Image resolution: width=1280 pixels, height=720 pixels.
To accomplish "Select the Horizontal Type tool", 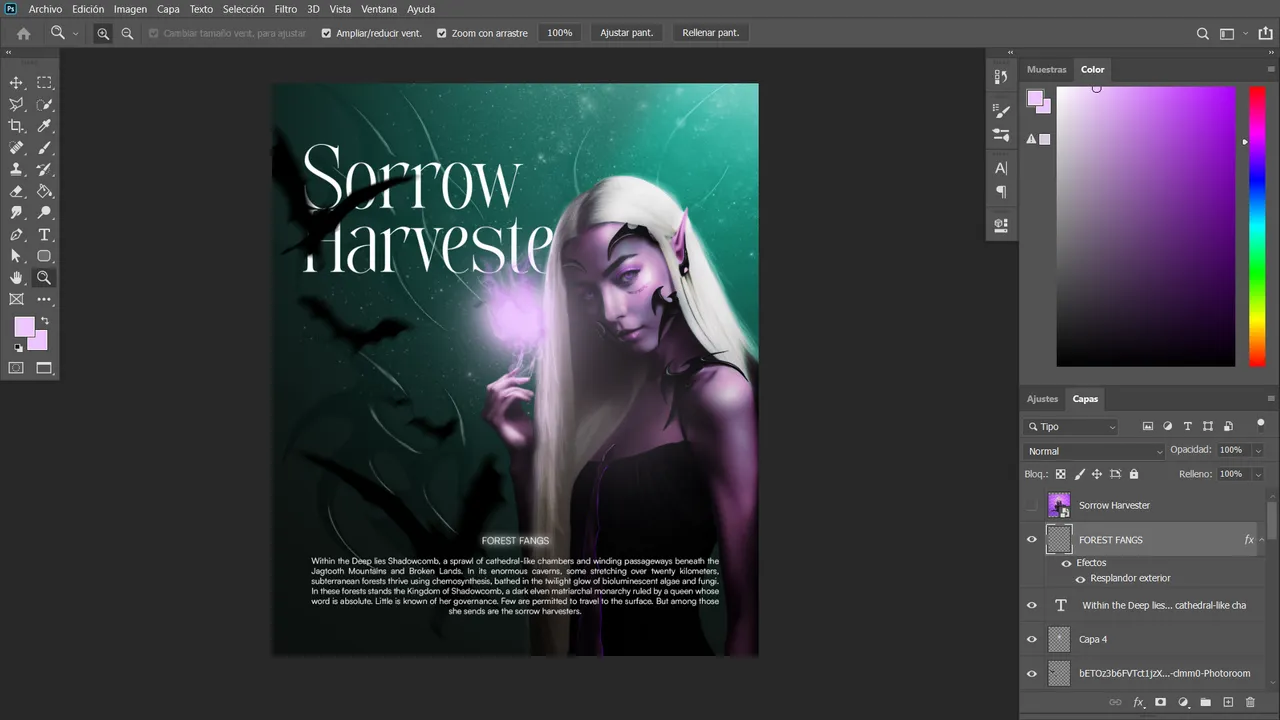I will [x=44, y=235].
